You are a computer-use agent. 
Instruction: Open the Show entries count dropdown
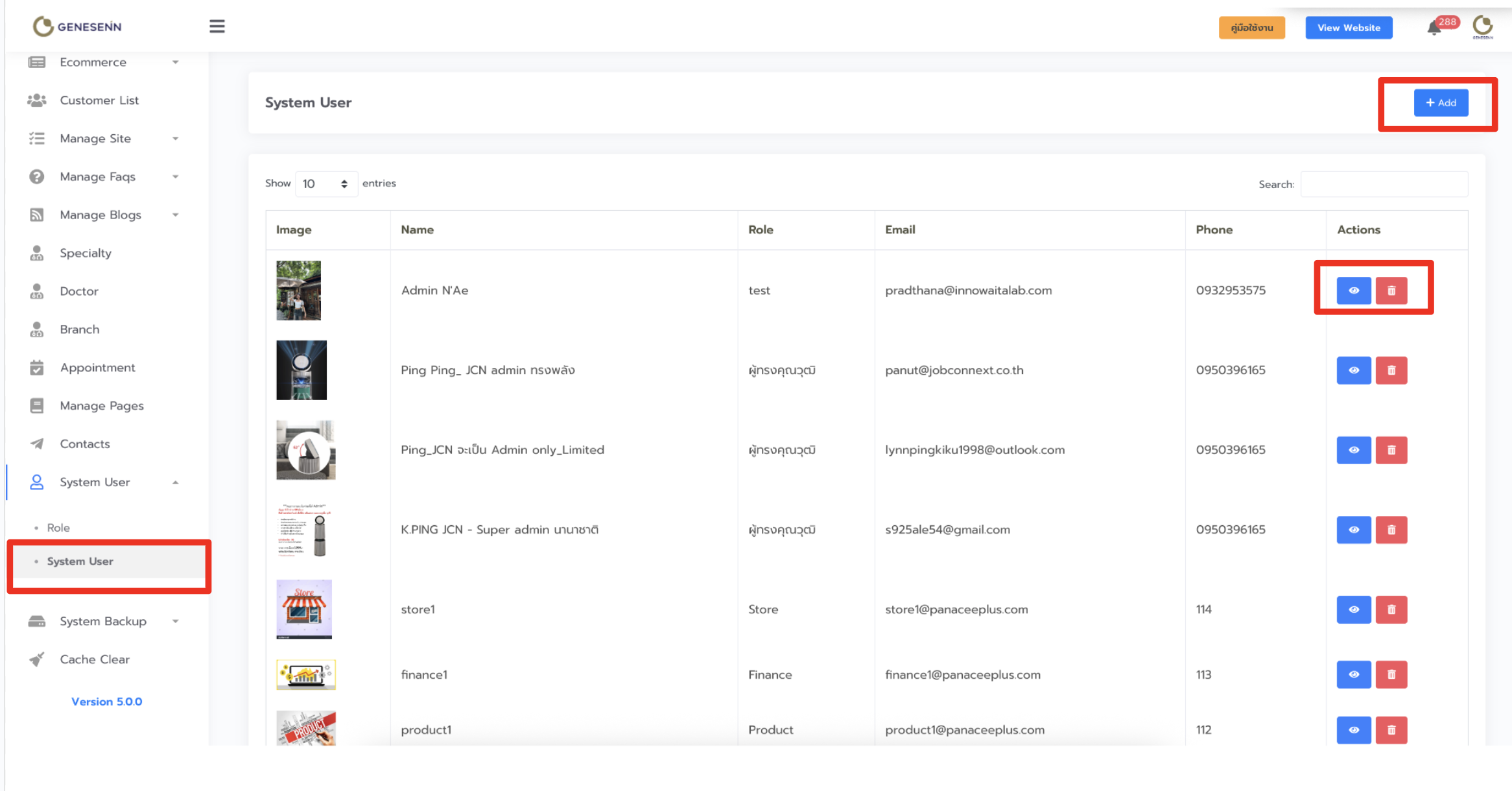tap(325, 184)
